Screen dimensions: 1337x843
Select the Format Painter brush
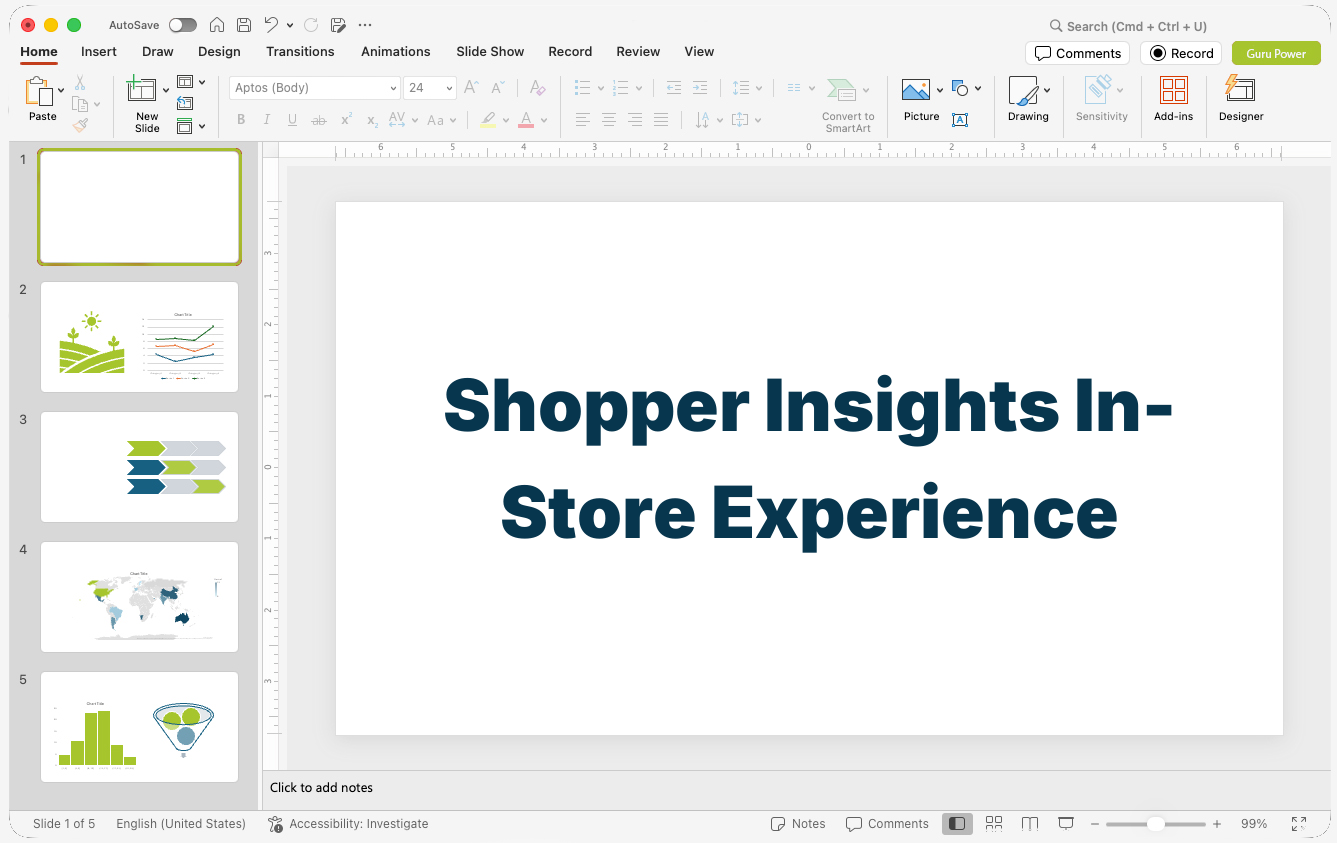tap(80, 125)
